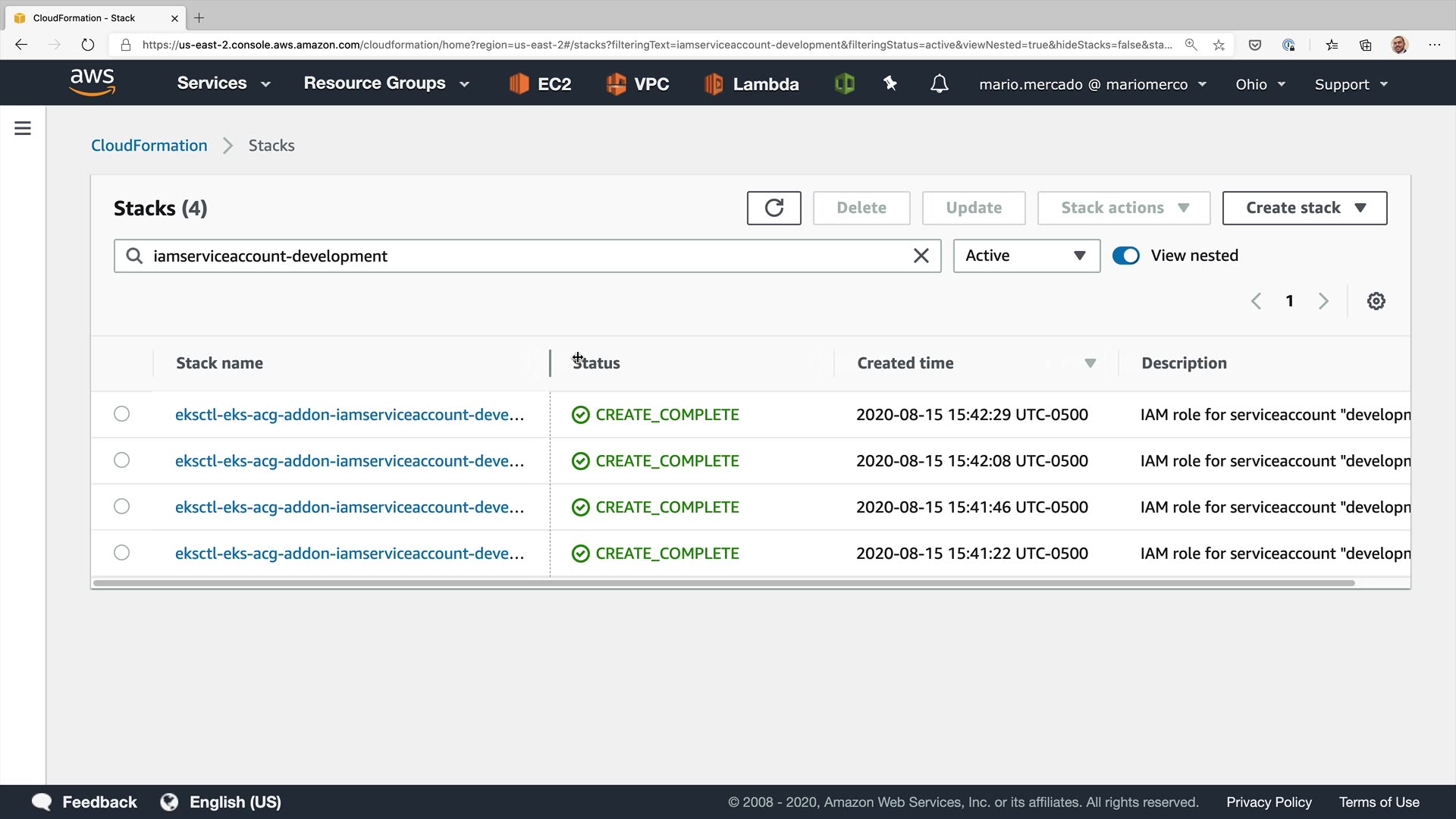Open the hamburger side navigation menu
1456x819 pixels.
pos(23,128)
